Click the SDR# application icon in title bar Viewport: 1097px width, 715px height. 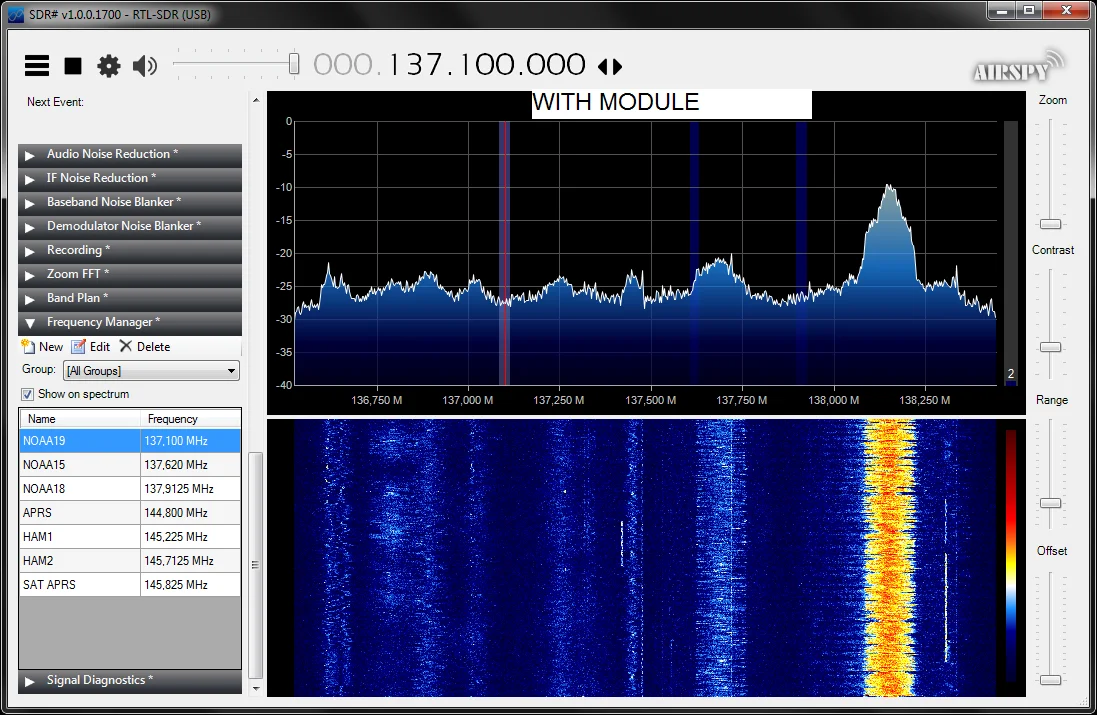pyautogui.click(x=16, y=14)
